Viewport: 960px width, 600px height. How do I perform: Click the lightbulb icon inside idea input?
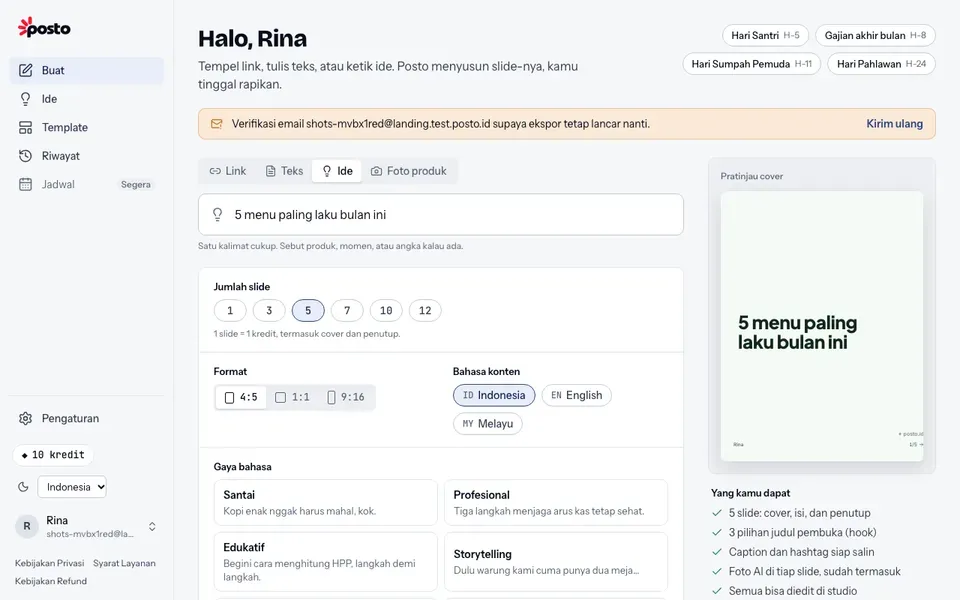217,214
